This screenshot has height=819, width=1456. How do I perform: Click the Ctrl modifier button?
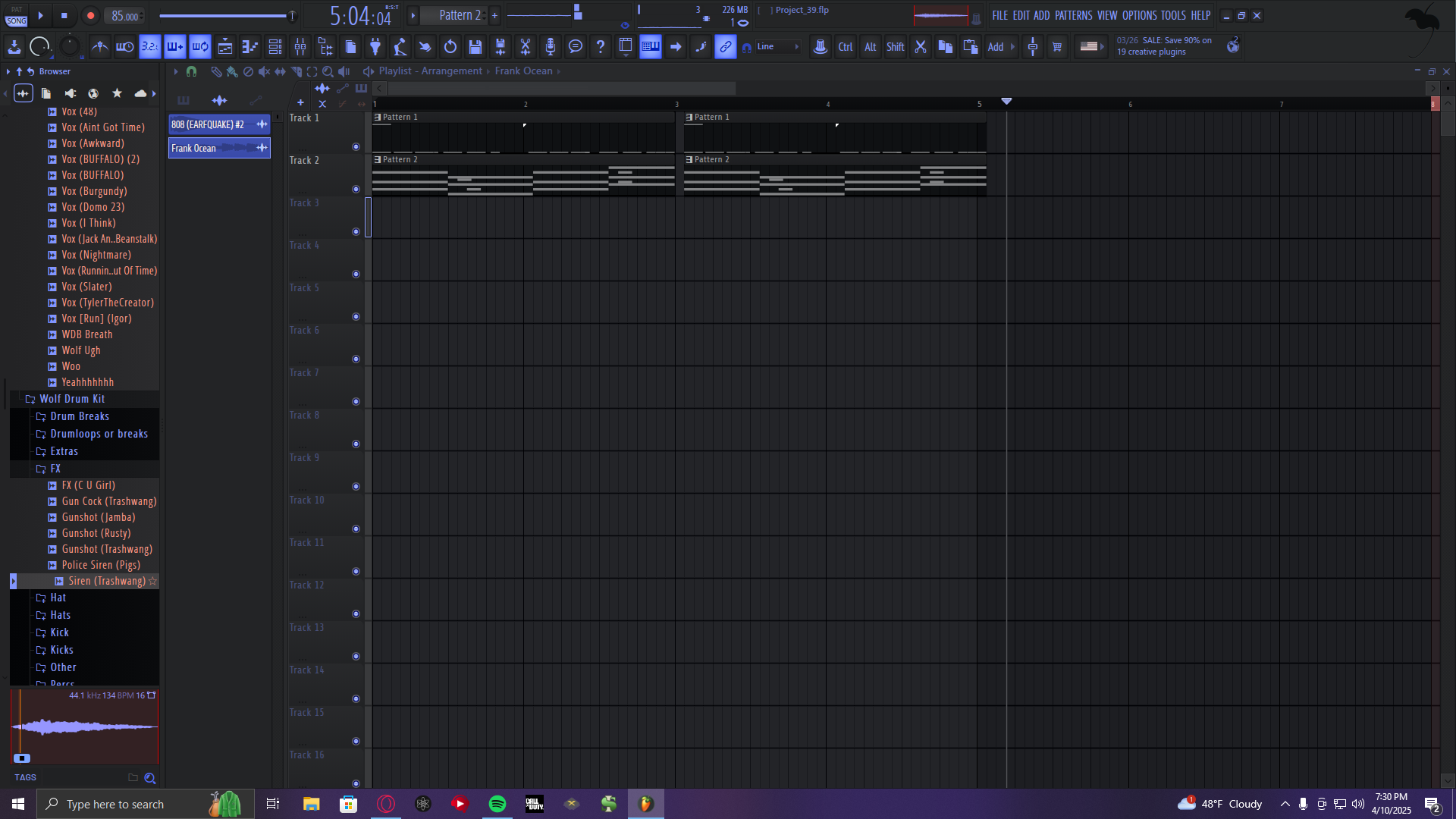pos(845,47)
